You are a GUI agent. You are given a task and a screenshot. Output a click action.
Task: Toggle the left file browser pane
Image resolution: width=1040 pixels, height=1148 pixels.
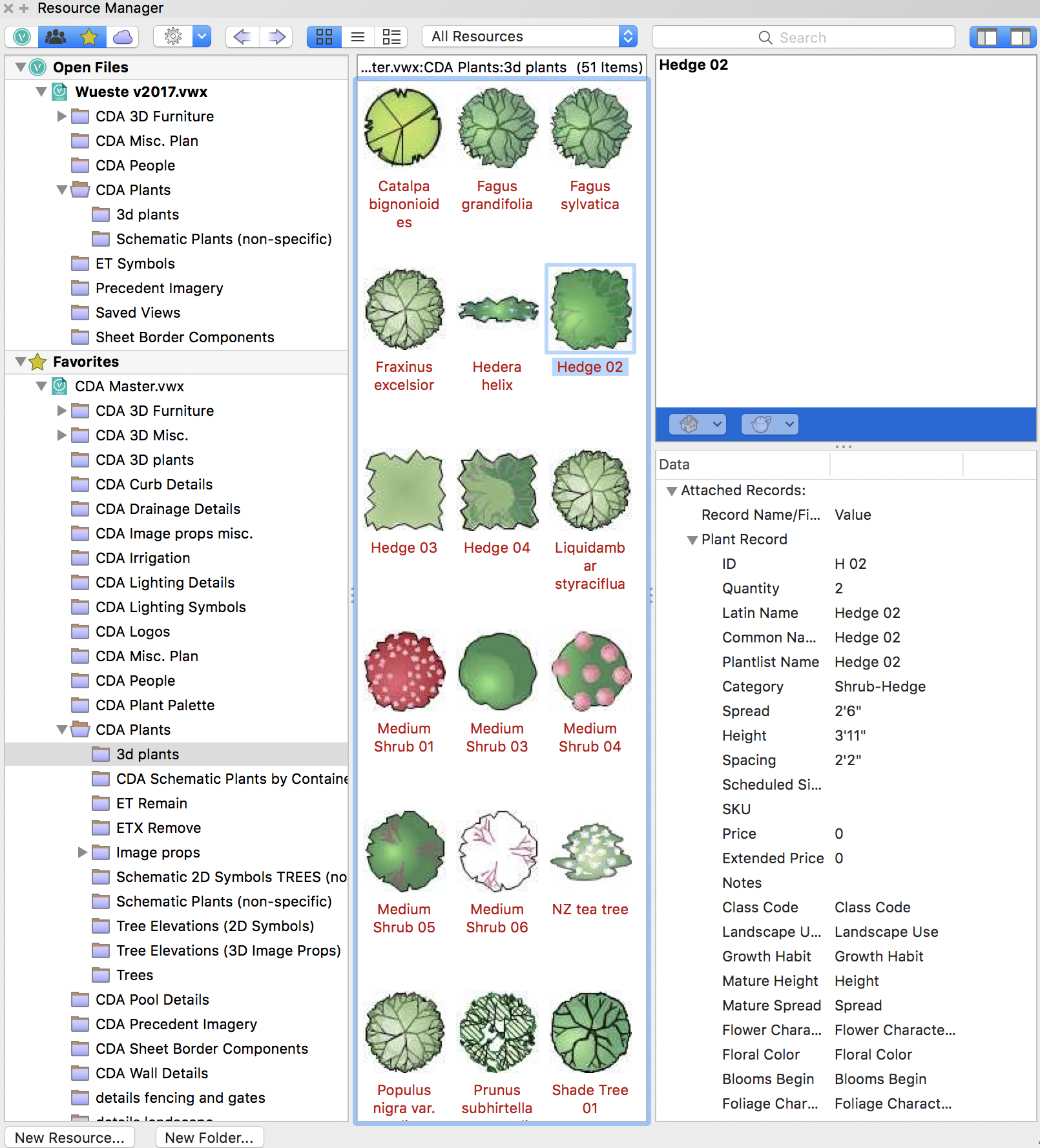click(x=986, y=37)
